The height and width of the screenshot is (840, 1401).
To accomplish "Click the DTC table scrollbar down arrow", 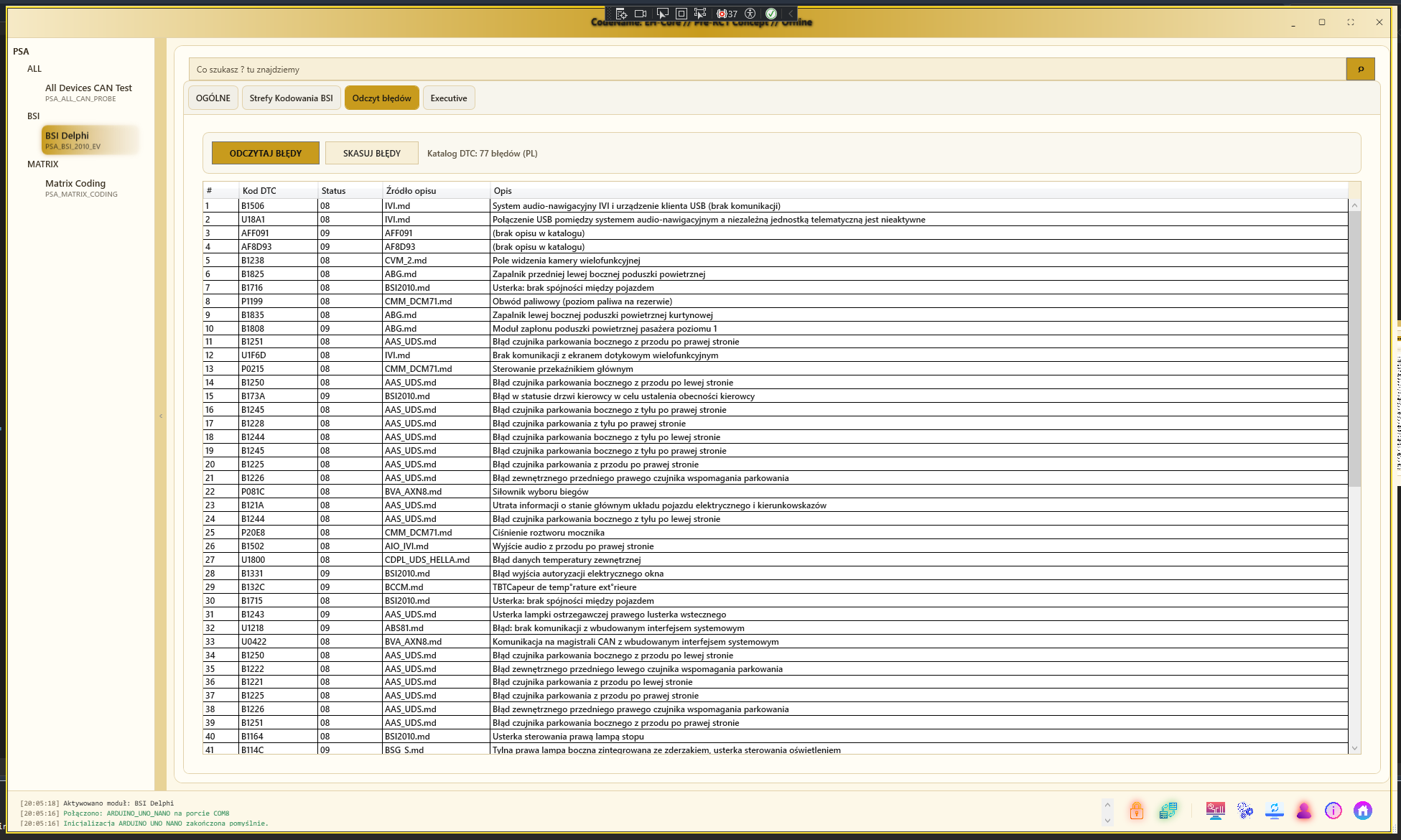I will [x=1354, y=748].
